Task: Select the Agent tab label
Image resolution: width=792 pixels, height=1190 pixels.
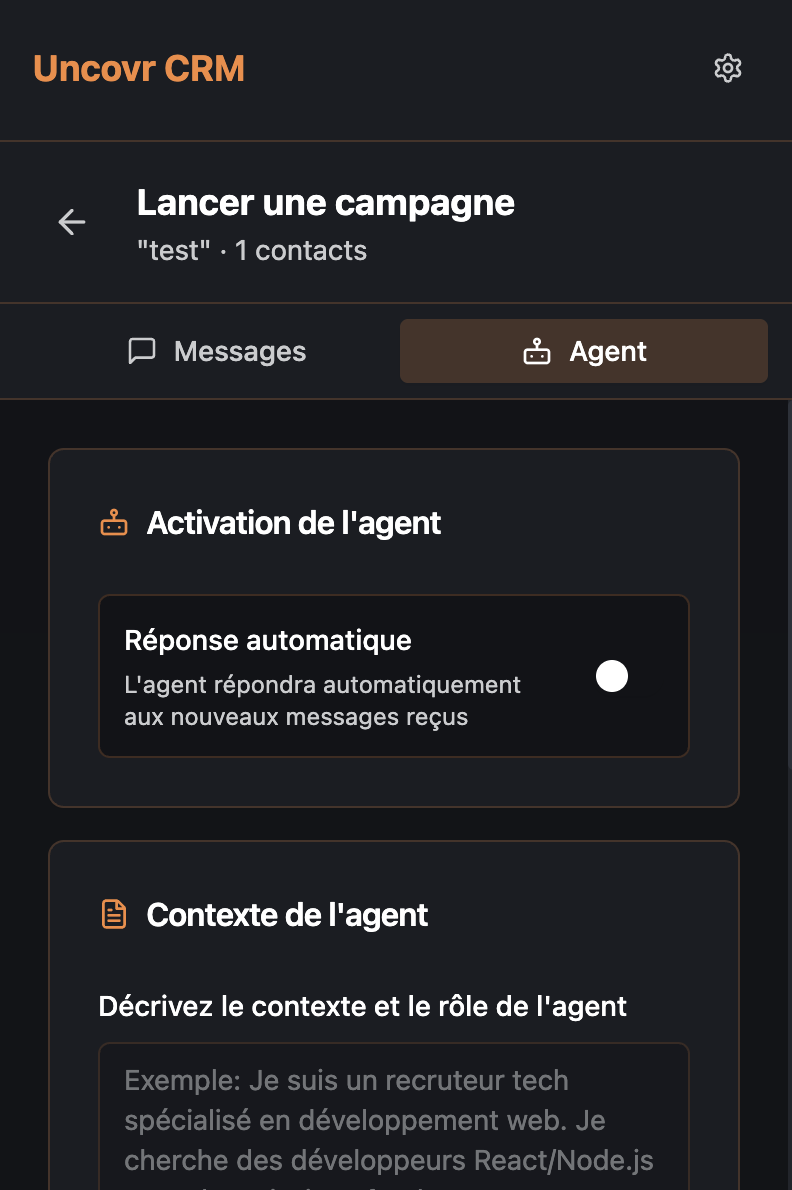Action: (608, 351)
